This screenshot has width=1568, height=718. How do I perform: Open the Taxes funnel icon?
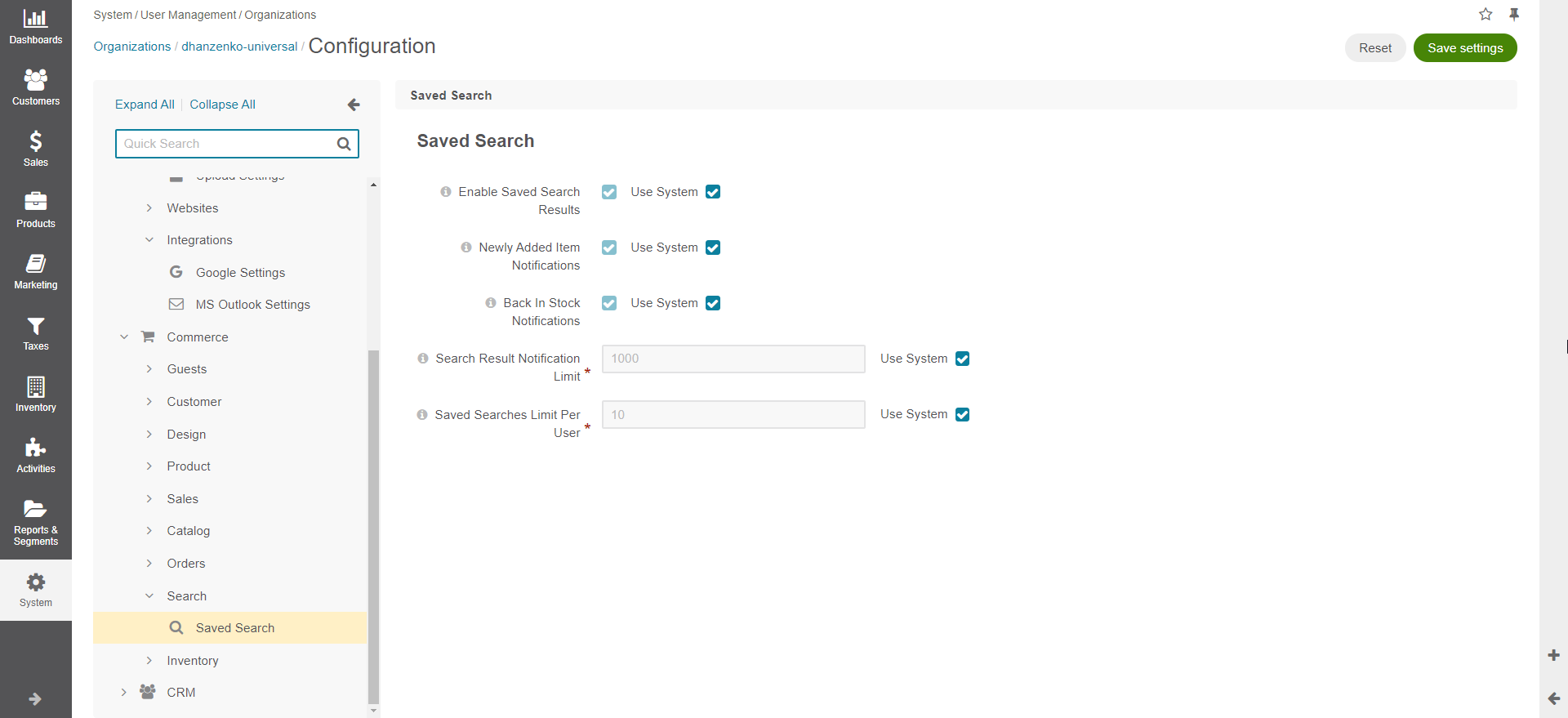tap(35, 325)
